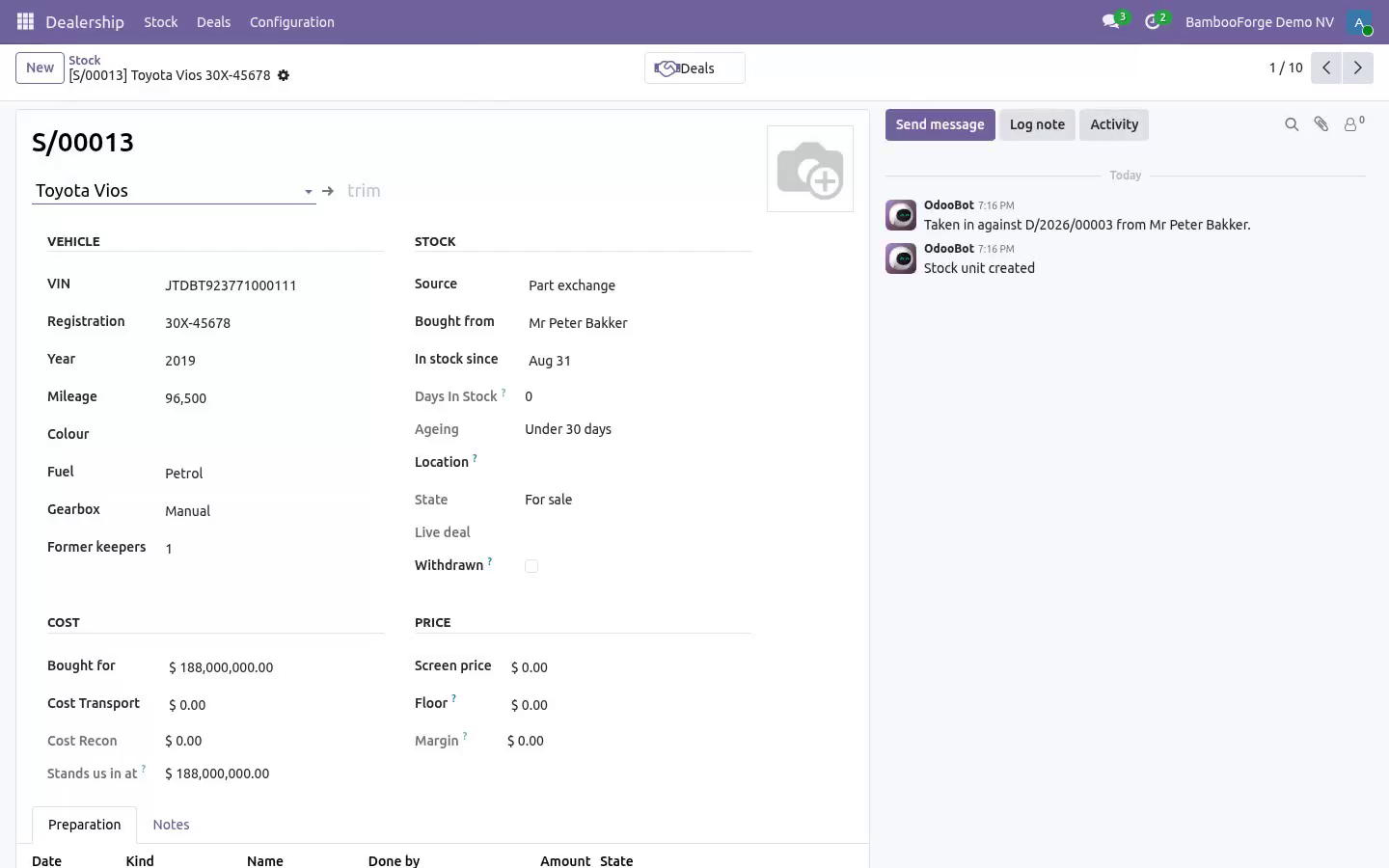Viewport: 1389px width, 868px height.
Task: Open Bought from Mr Peter Bakker field
Action: point(640,323)
